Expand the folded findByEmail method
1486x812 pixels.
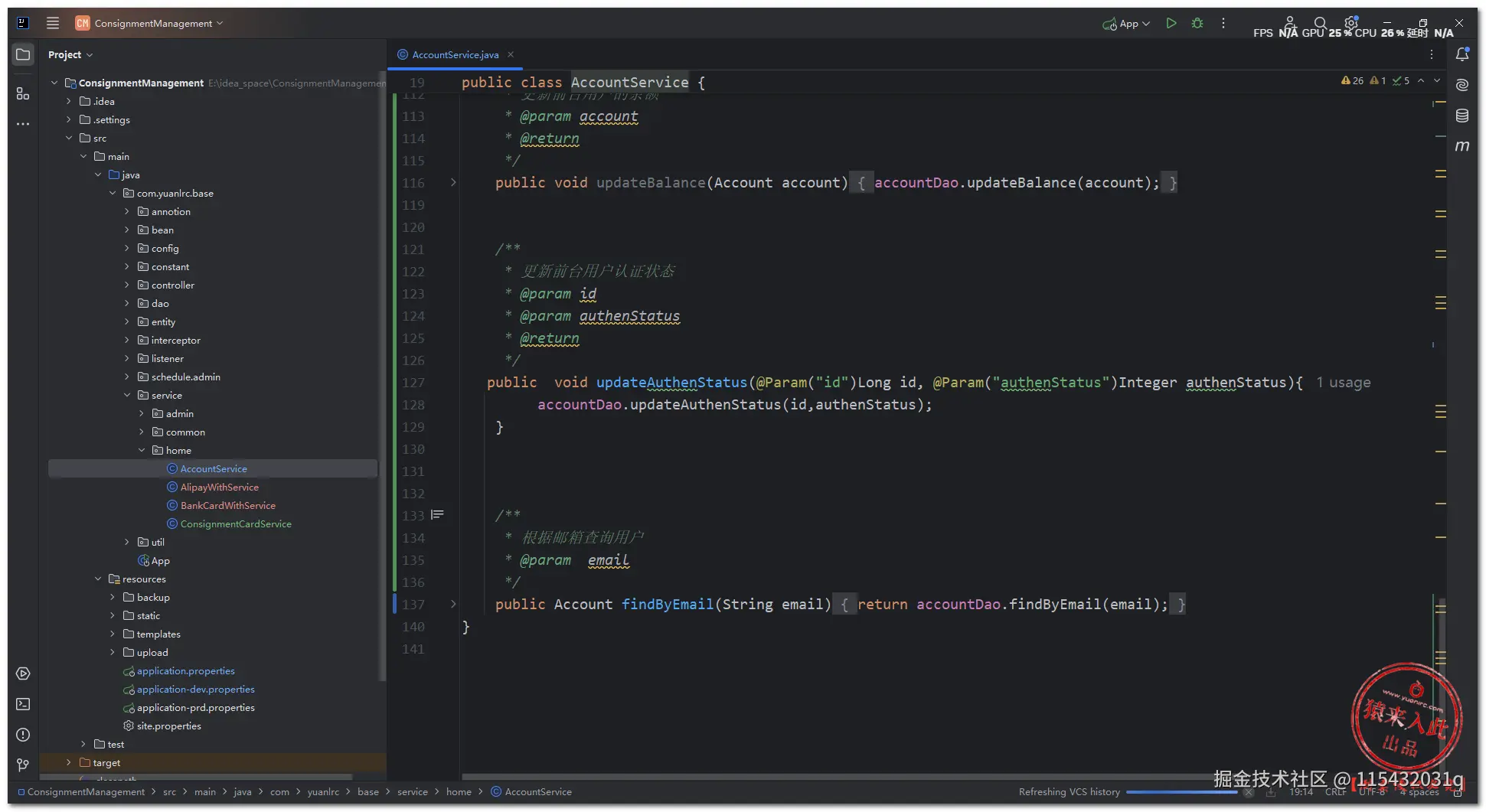pyautogui.click(x=453, y=605)
